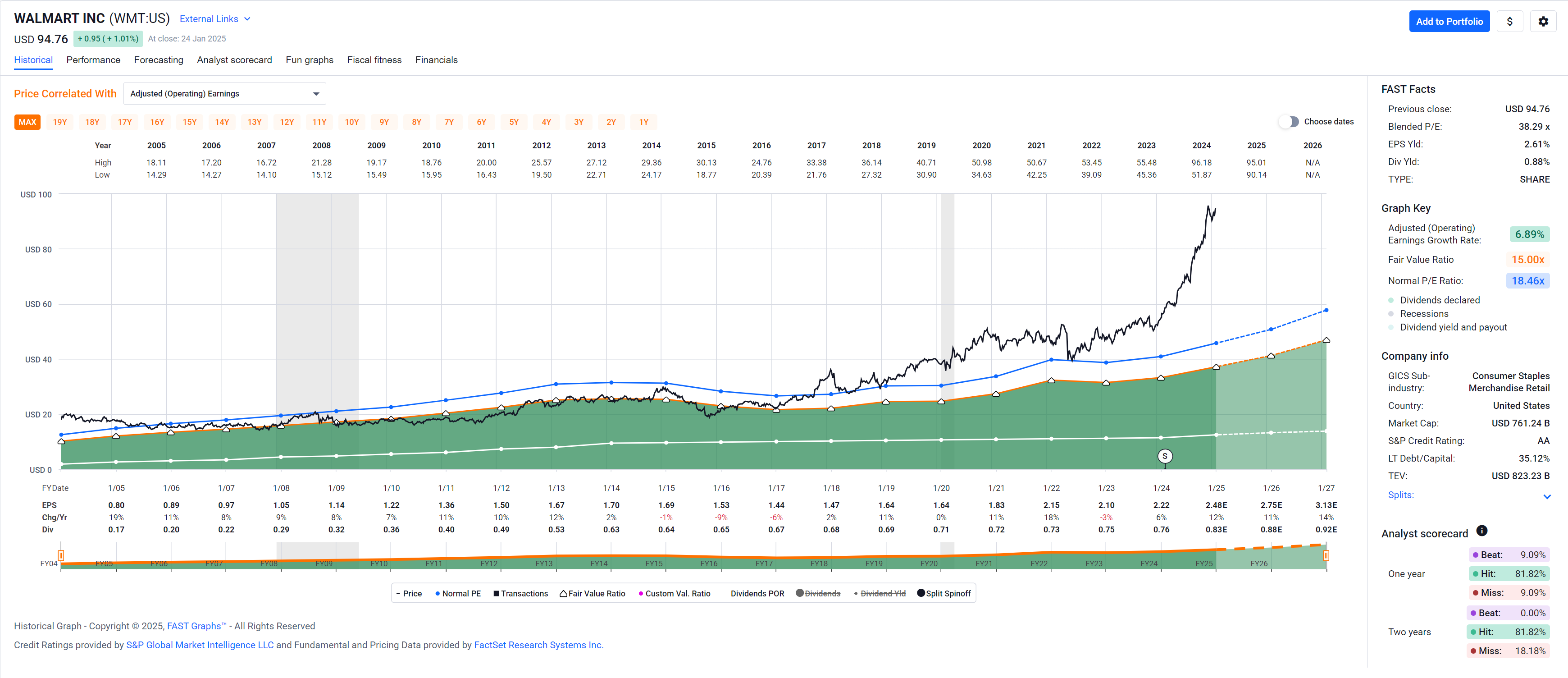
Task: Open the External Links dropdown
Action: pyautogui.click(x=215, y=19)
